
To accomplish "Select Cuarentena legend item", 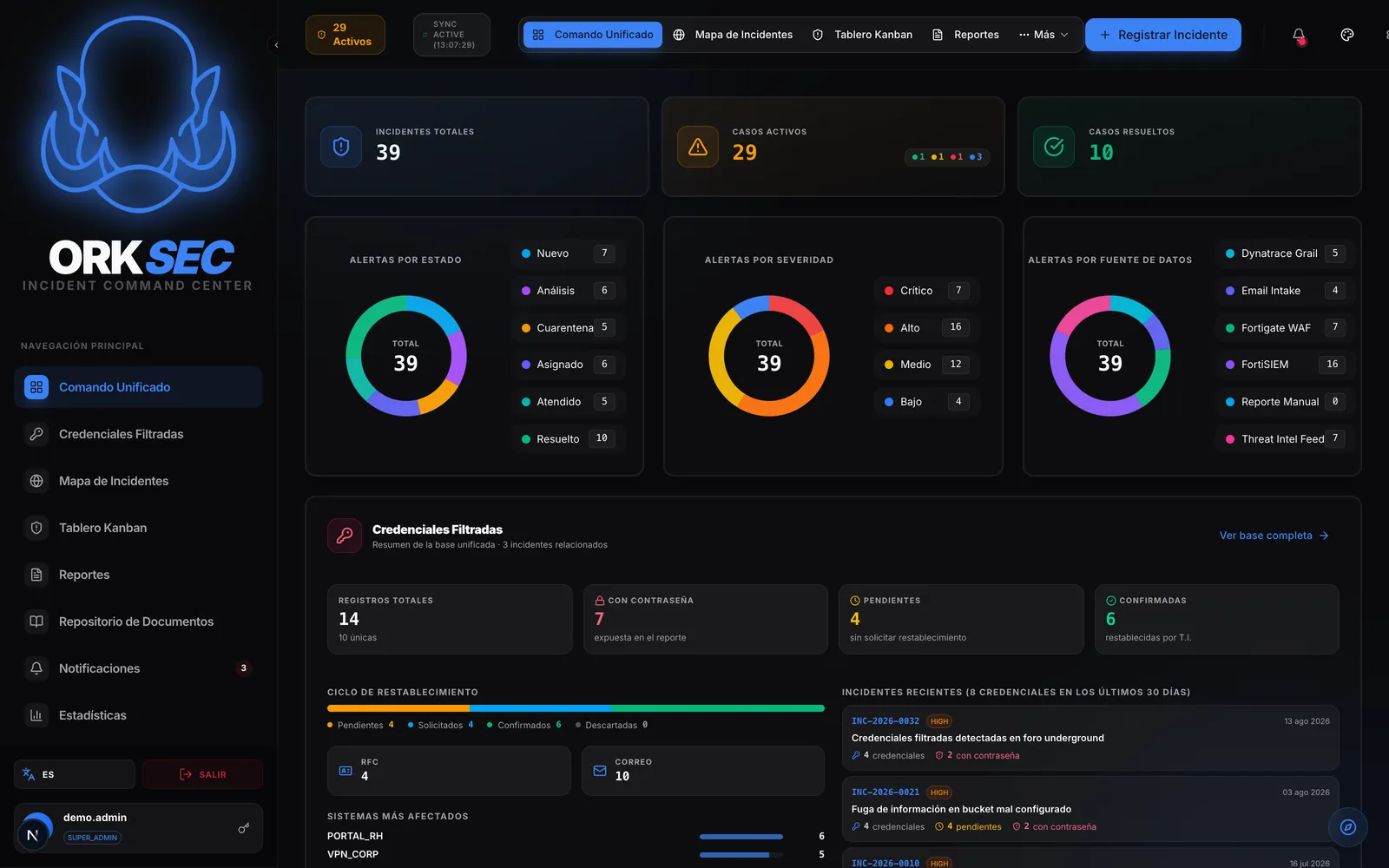I will click(568, 327).
